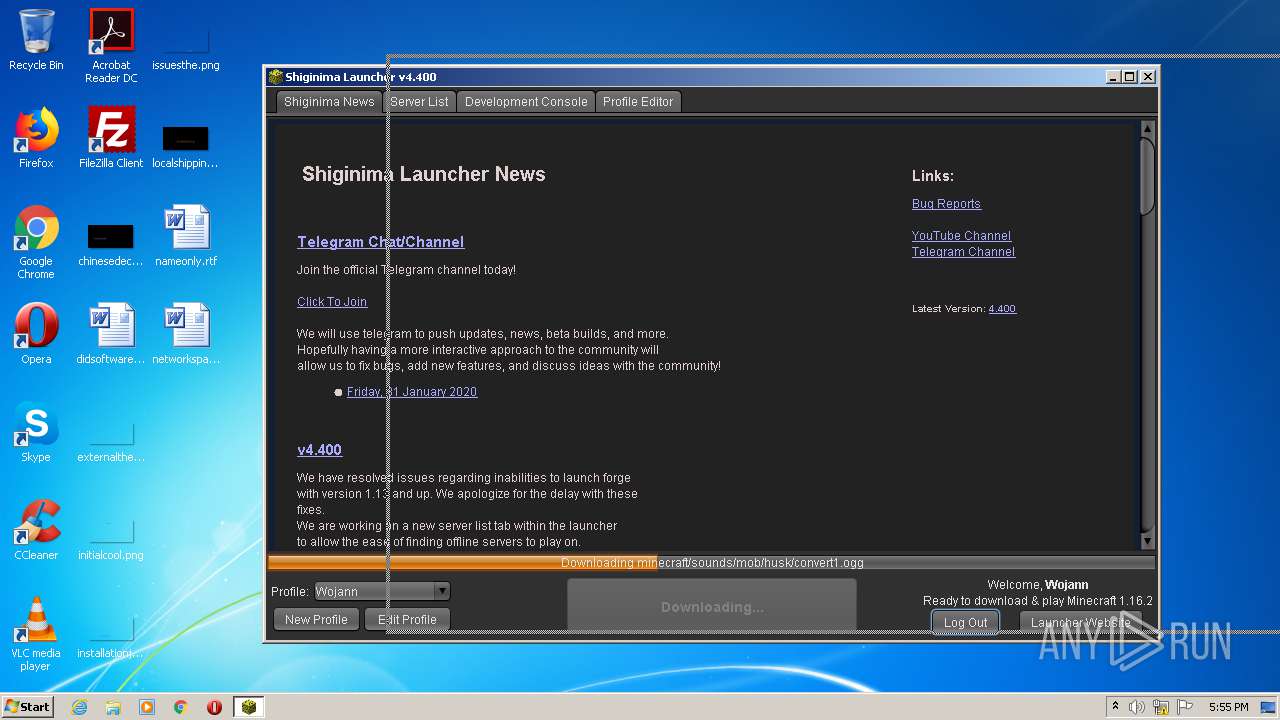The height and width of the screenshot is (720, 1280).
Task: Launch Opera desktop shortcut
Action: pos(36,334)
